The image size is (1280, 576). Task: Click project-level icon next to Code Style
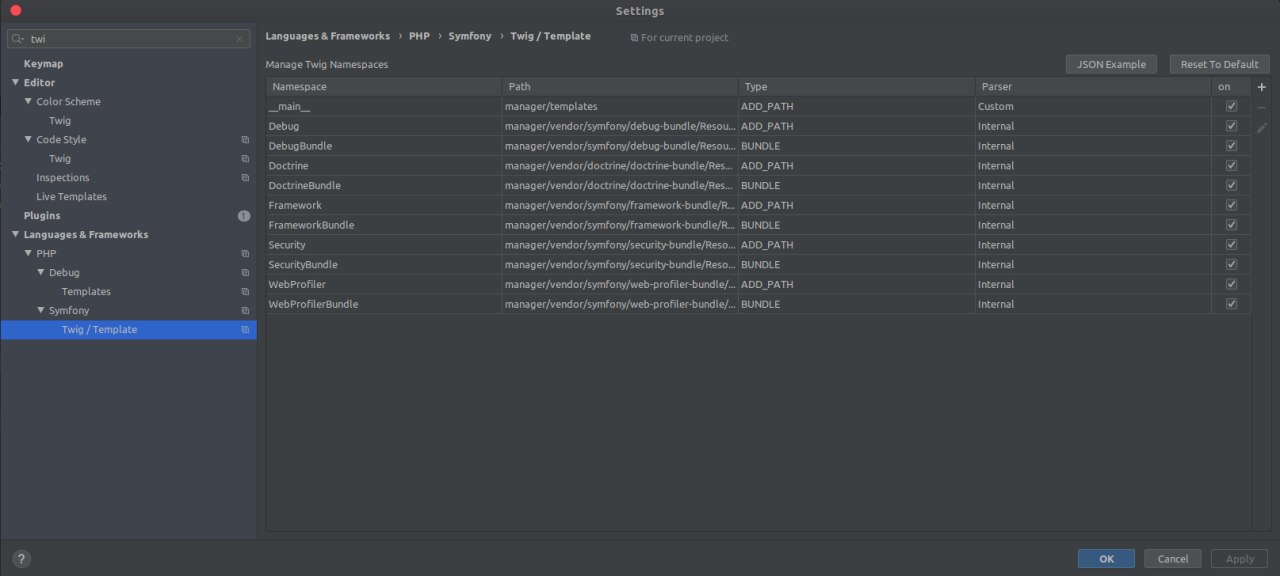pyautogui.click(x=245, y=140)
